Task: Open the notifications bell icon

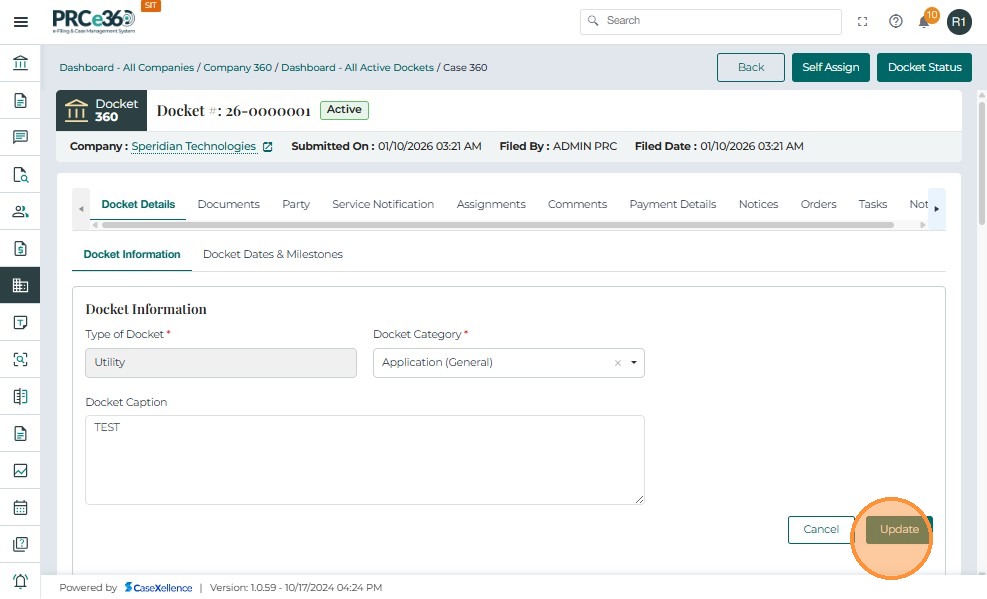Action: click(x=925, y=21)
